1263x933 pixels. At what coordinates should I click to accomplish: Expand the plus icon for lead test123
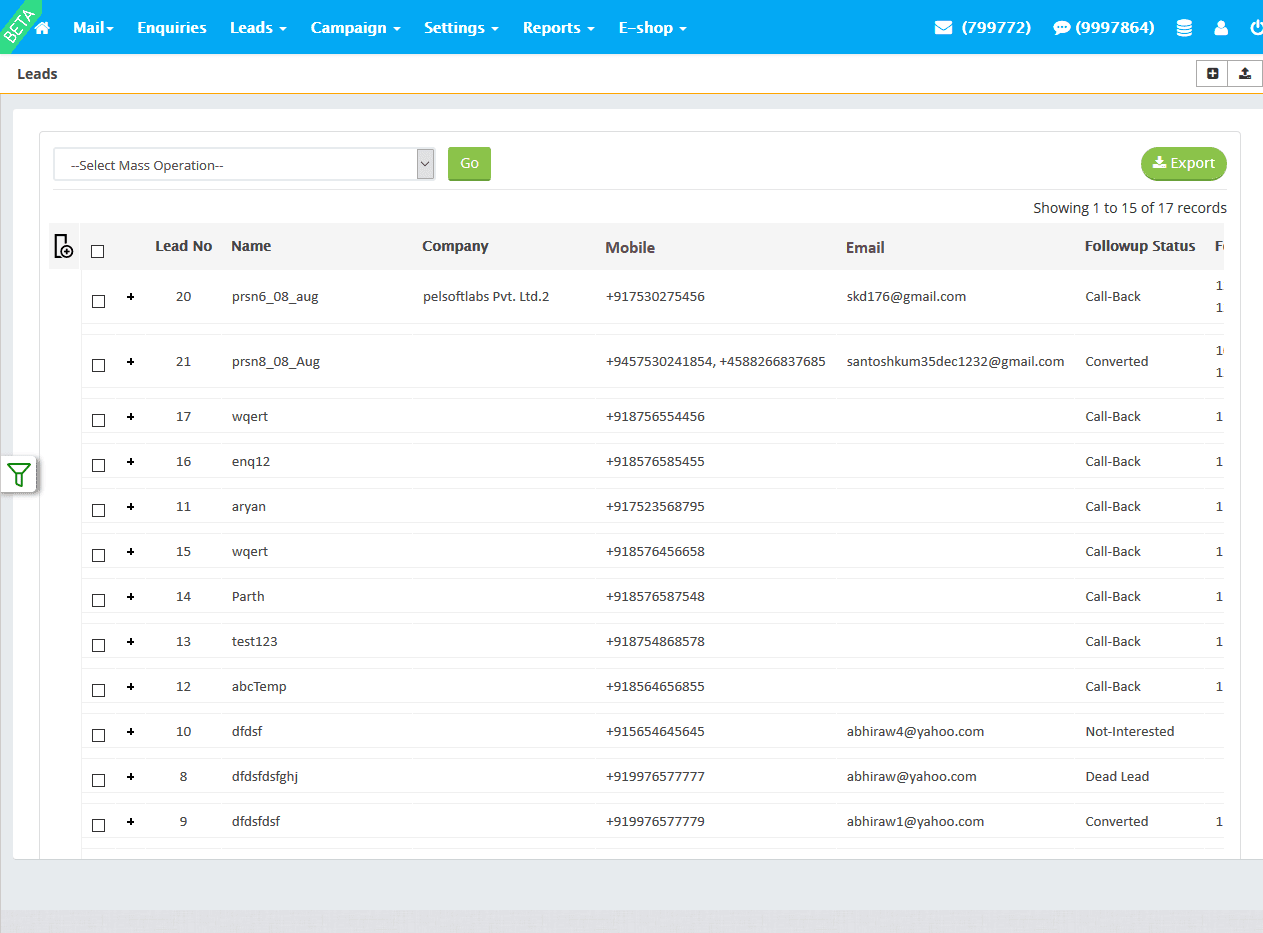(x=131, y=641)
